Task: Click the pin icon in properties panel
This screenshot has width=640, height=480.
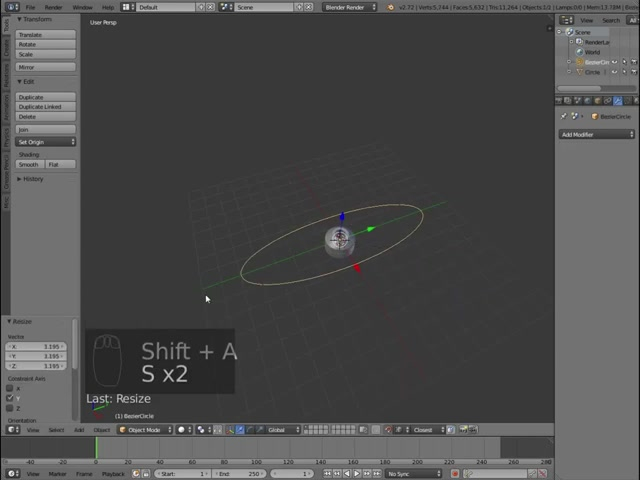Action: coord(563,117)
